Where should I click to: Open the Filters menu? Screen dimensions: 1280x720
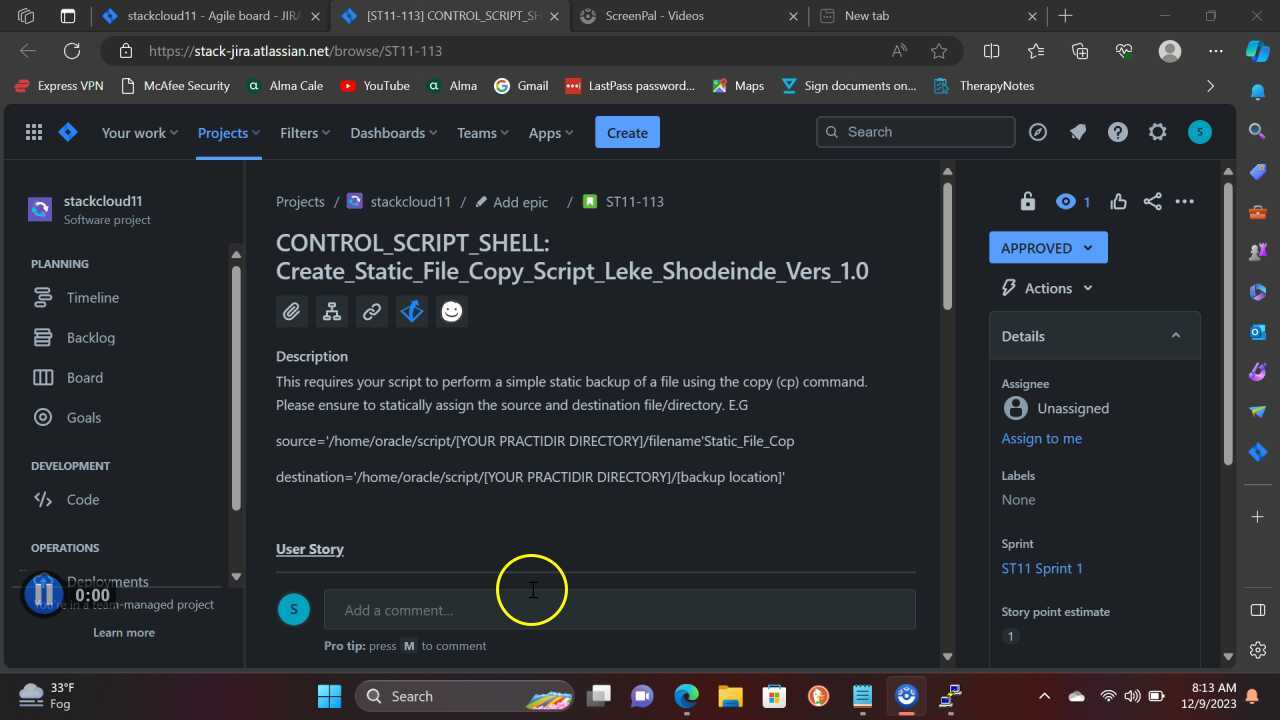[x=304, y=132]
